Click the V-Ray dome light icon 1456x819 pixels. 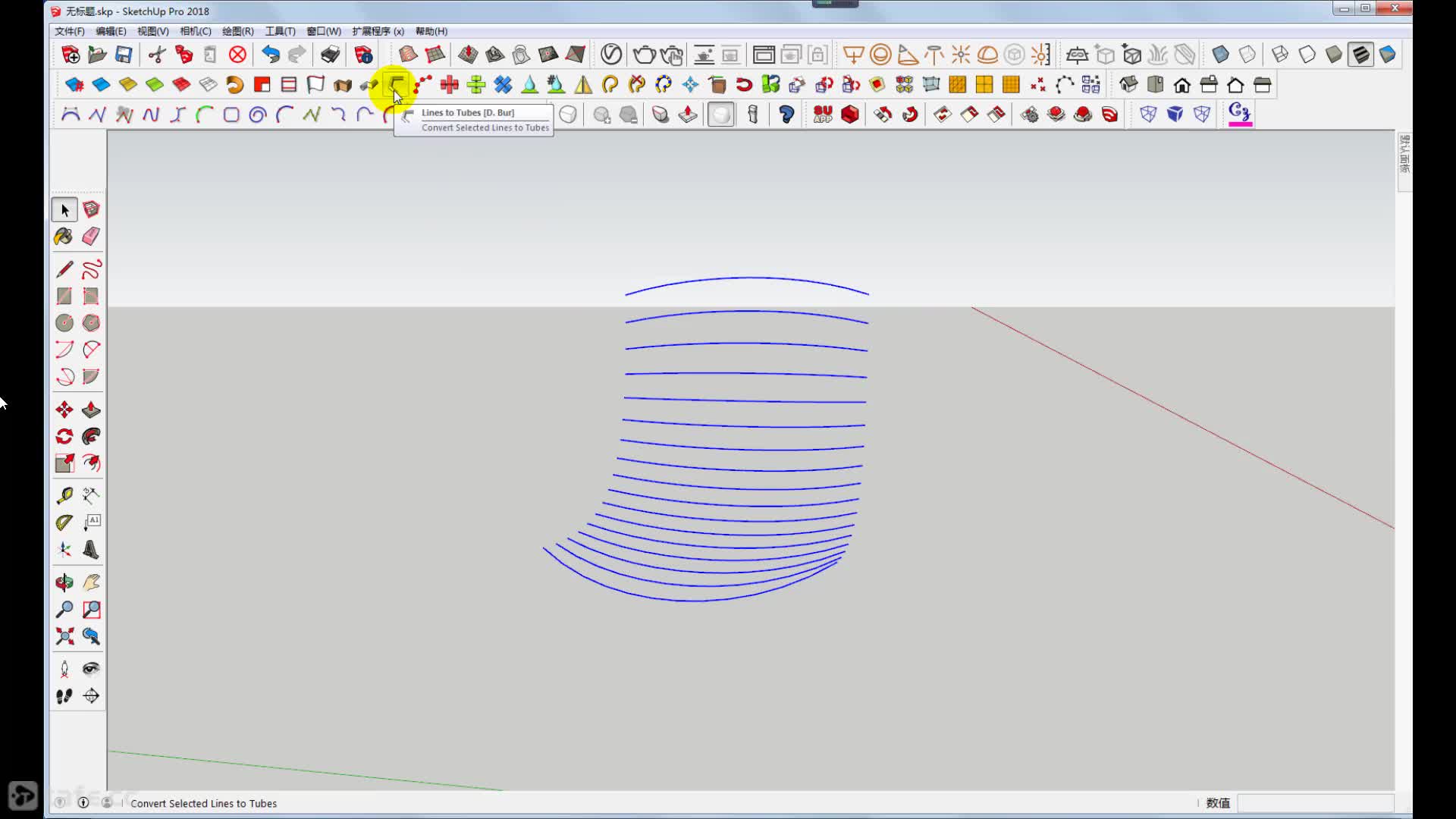point(987,55)
